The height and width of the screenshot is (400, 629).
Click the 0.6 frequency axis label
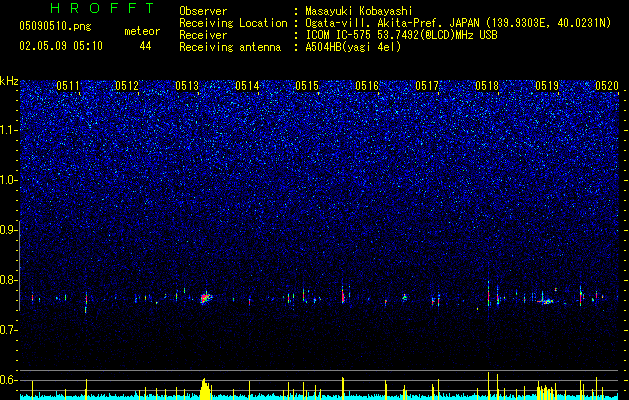pyautogui.click(x=9, y=380)
